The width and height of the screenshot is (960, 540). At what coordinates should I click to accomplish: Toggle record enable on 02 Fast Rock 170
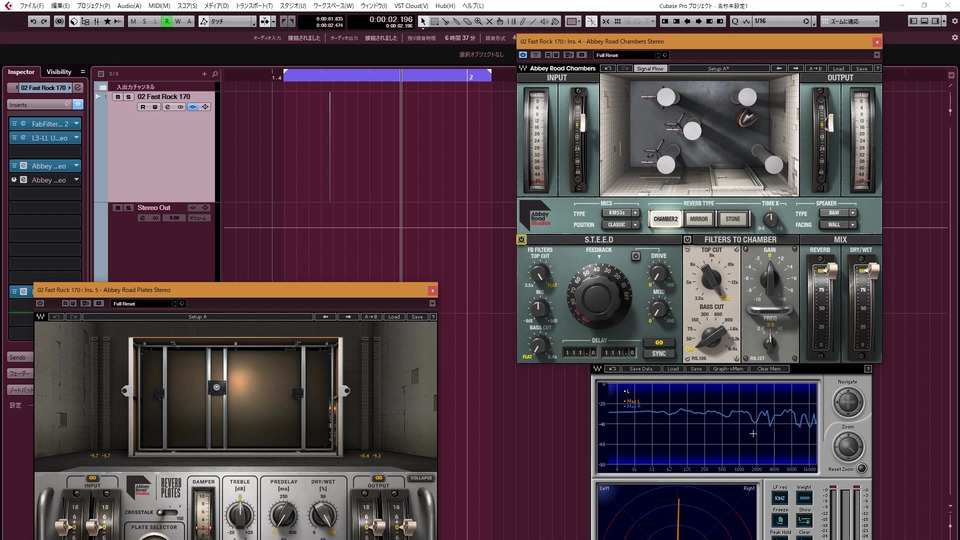143,107
